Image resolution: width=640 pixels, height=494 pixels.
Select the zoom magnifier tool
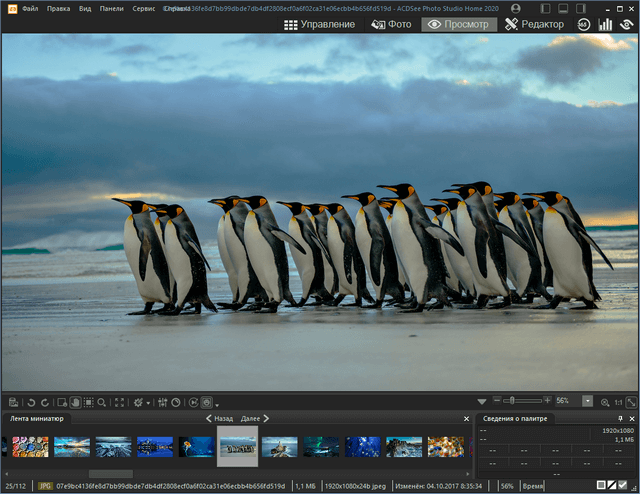coord(101,401)
